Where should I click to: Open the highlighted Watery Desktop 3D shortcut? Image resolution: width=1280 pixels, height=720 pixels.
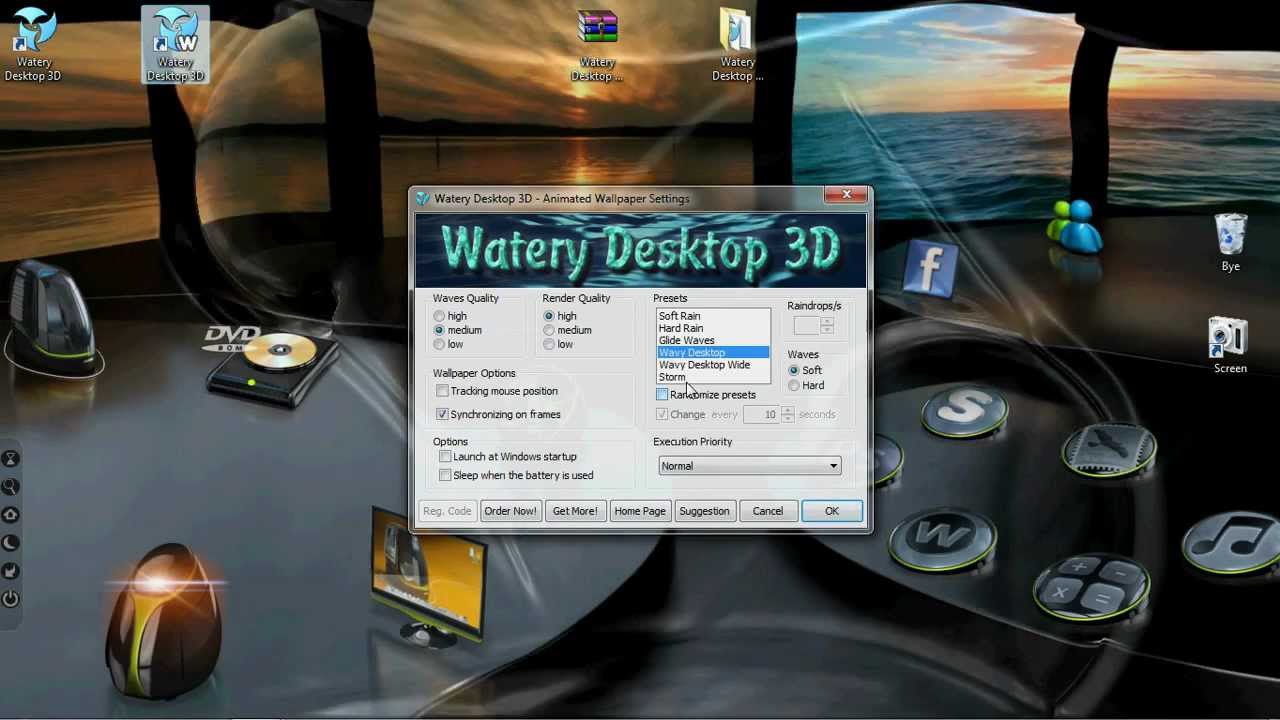pos(175,44)
